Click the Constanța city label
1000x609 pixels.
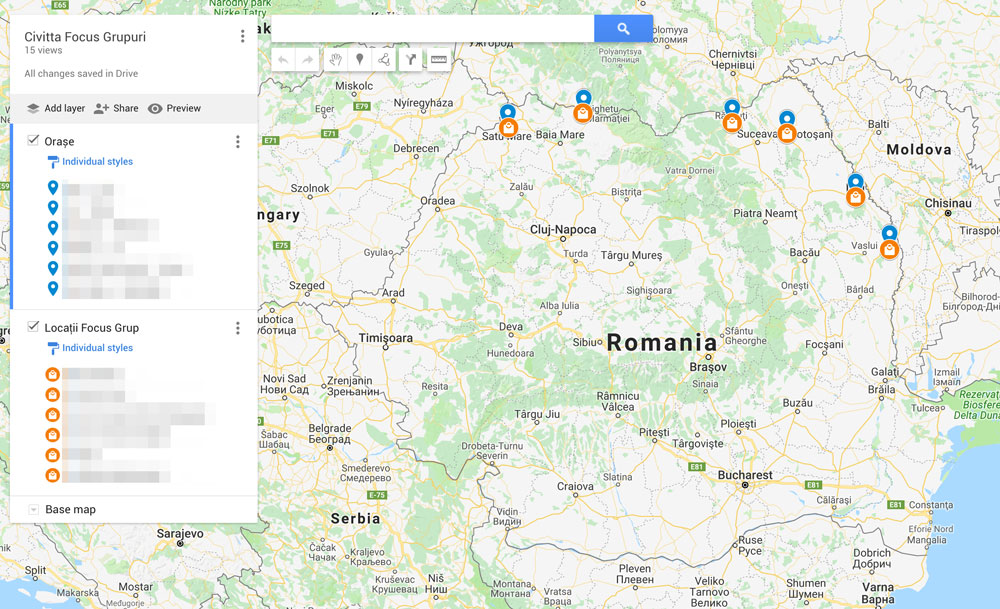pos(931,505)
